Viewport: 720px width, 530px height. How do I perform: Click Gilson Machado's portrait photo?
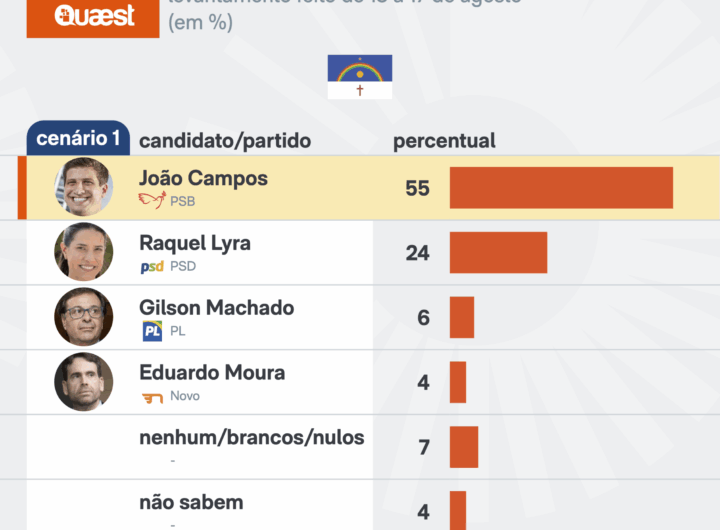coord(83,317)
